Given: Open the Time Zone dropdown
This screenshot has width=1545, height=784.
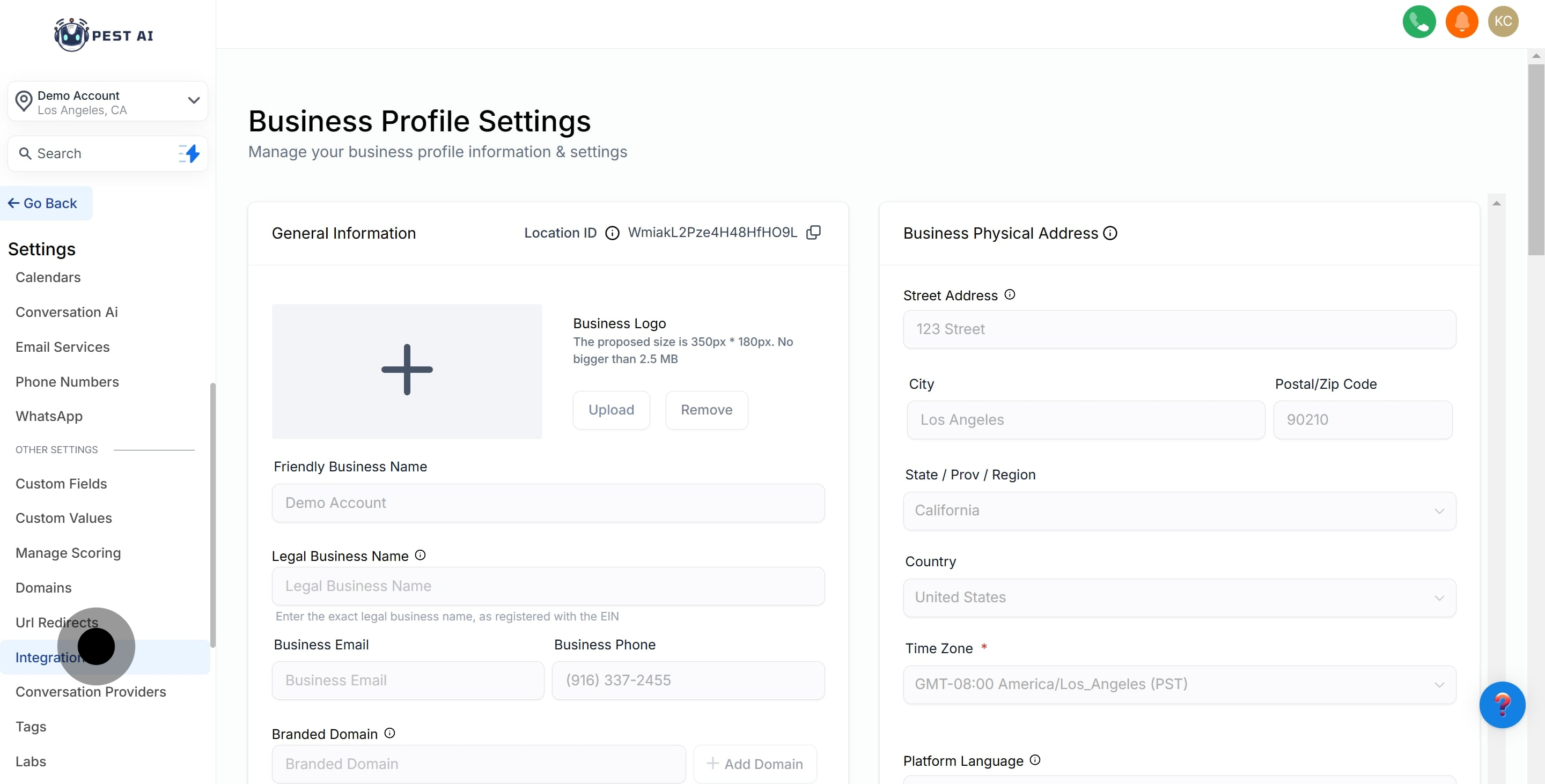Looking at the screenshot, I should [1179, 684].
